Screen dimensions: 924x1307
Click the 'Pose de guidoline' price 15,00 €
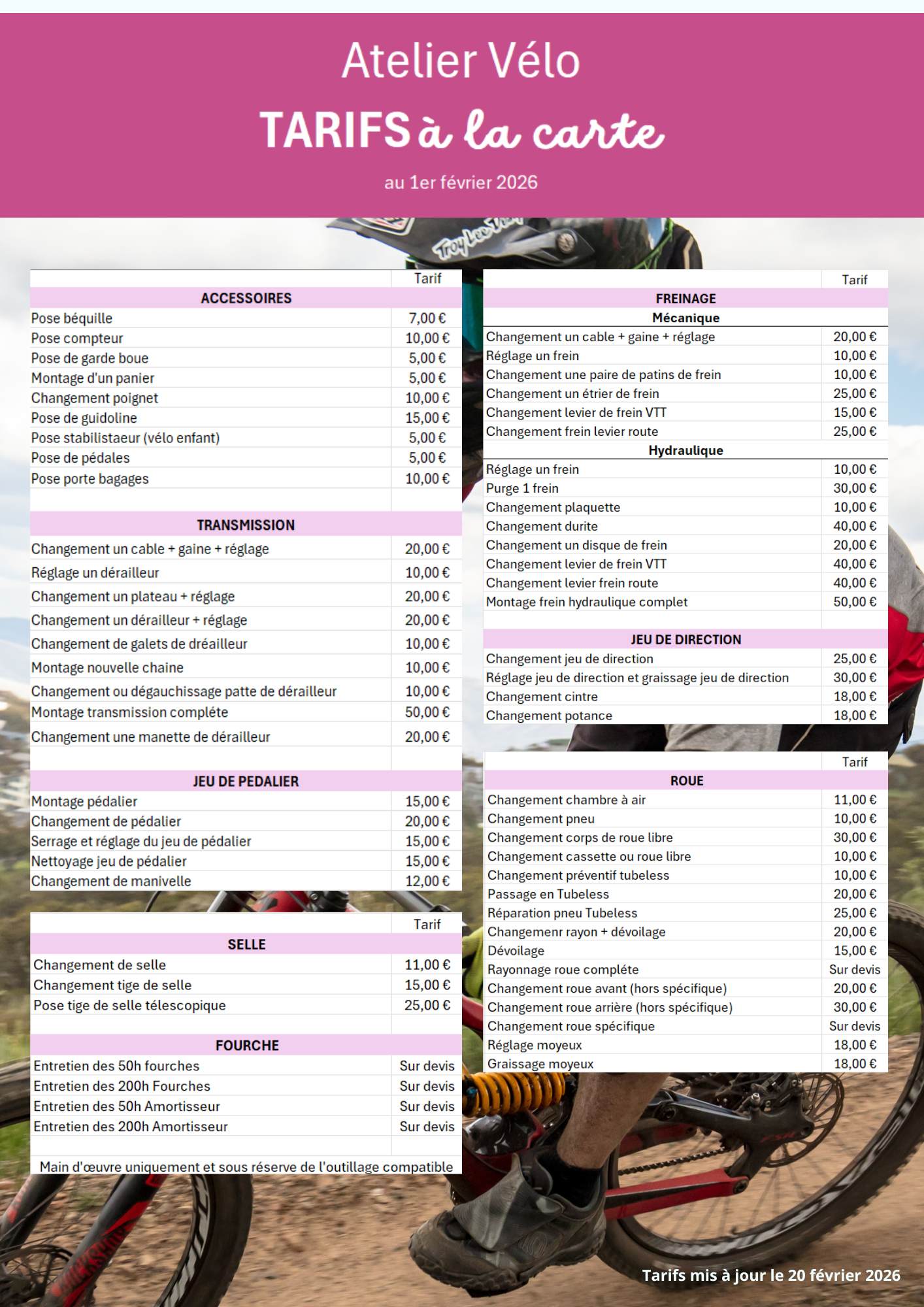[x=427, y=418]
